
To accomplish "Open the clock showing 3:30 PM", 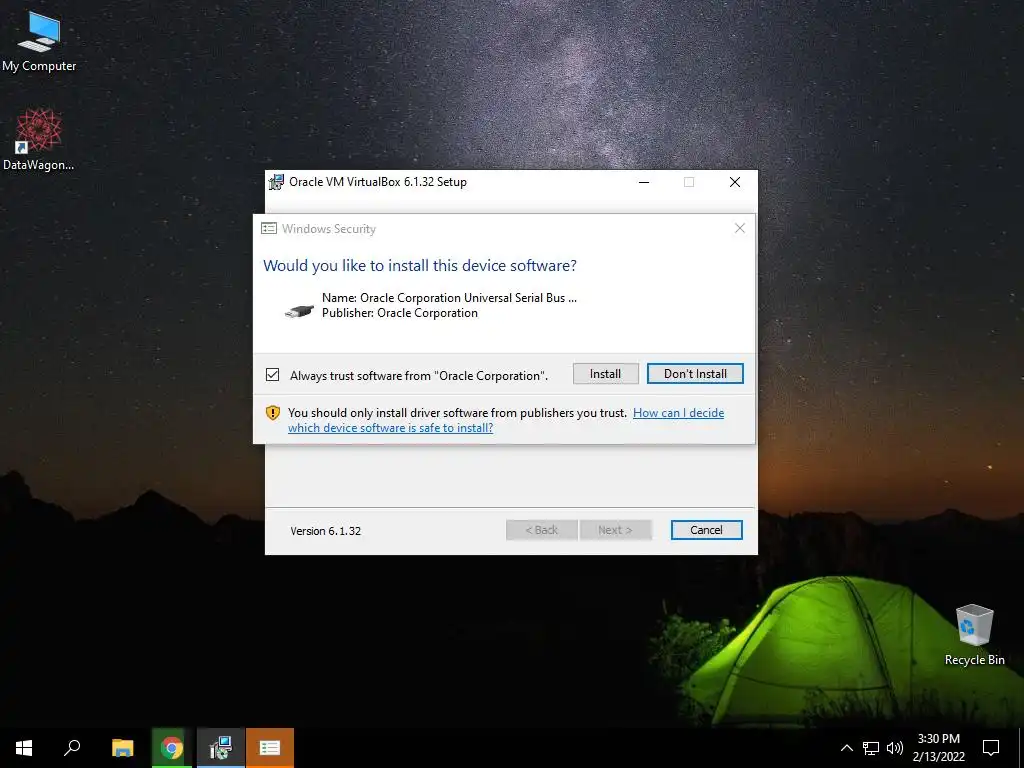I will pyautogui.click(x=938, y=748).
